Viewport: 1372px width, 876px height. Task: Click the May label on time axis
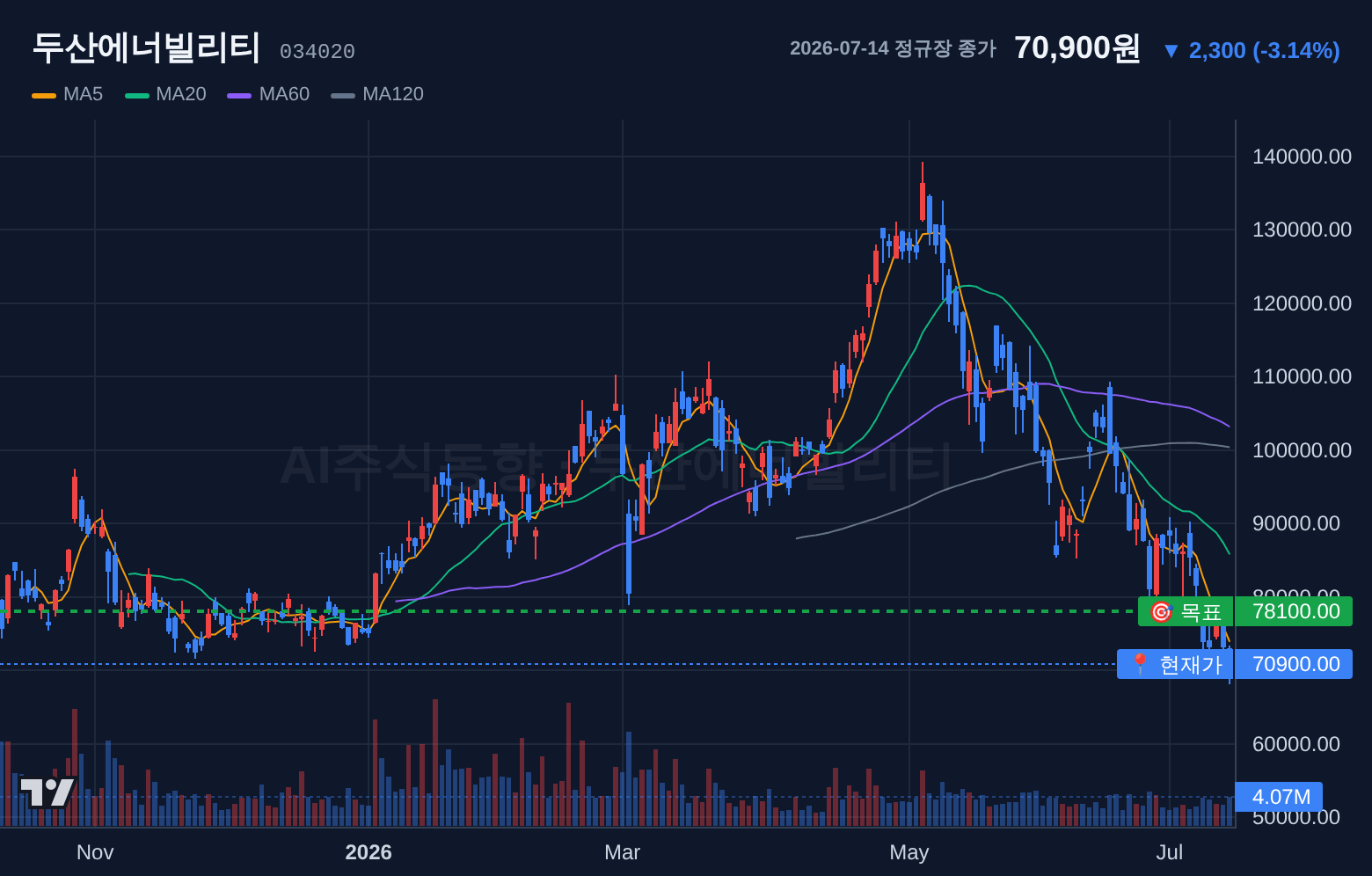pos(909,852)
